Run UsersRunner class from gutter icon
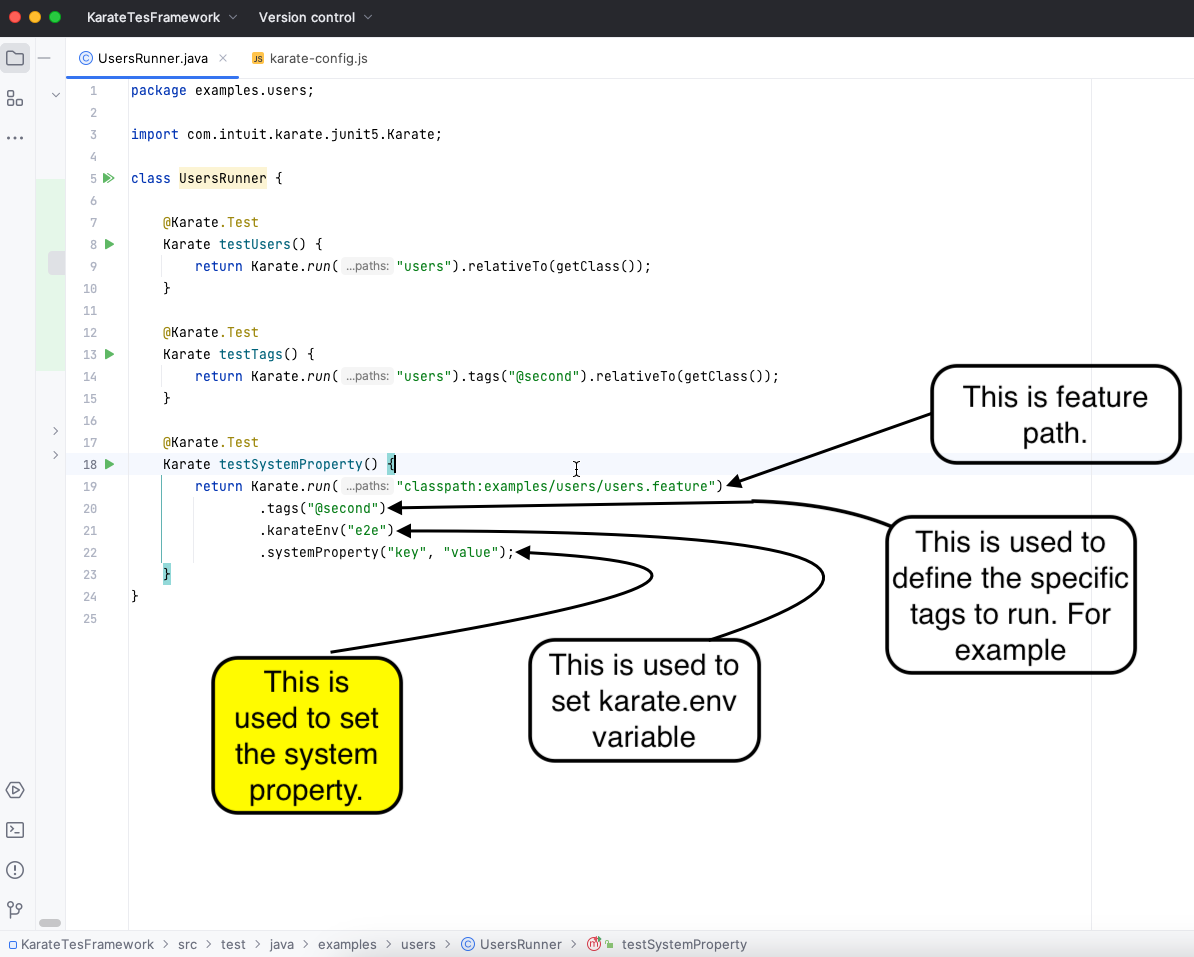Screen dimensions: 1194x957 pyautogui.click(x=109, y=178)
